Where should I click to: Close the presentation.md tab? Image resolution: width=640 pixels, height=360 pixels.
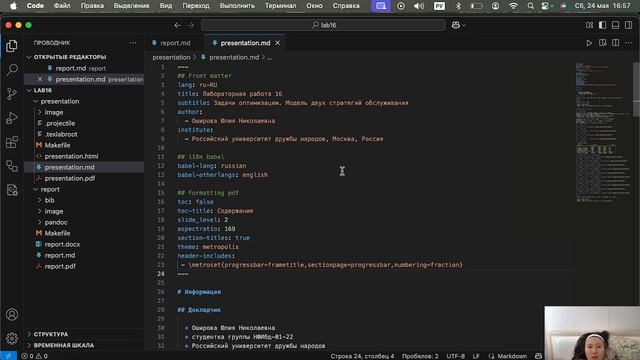pyautogui.click(x=278, y=43)
